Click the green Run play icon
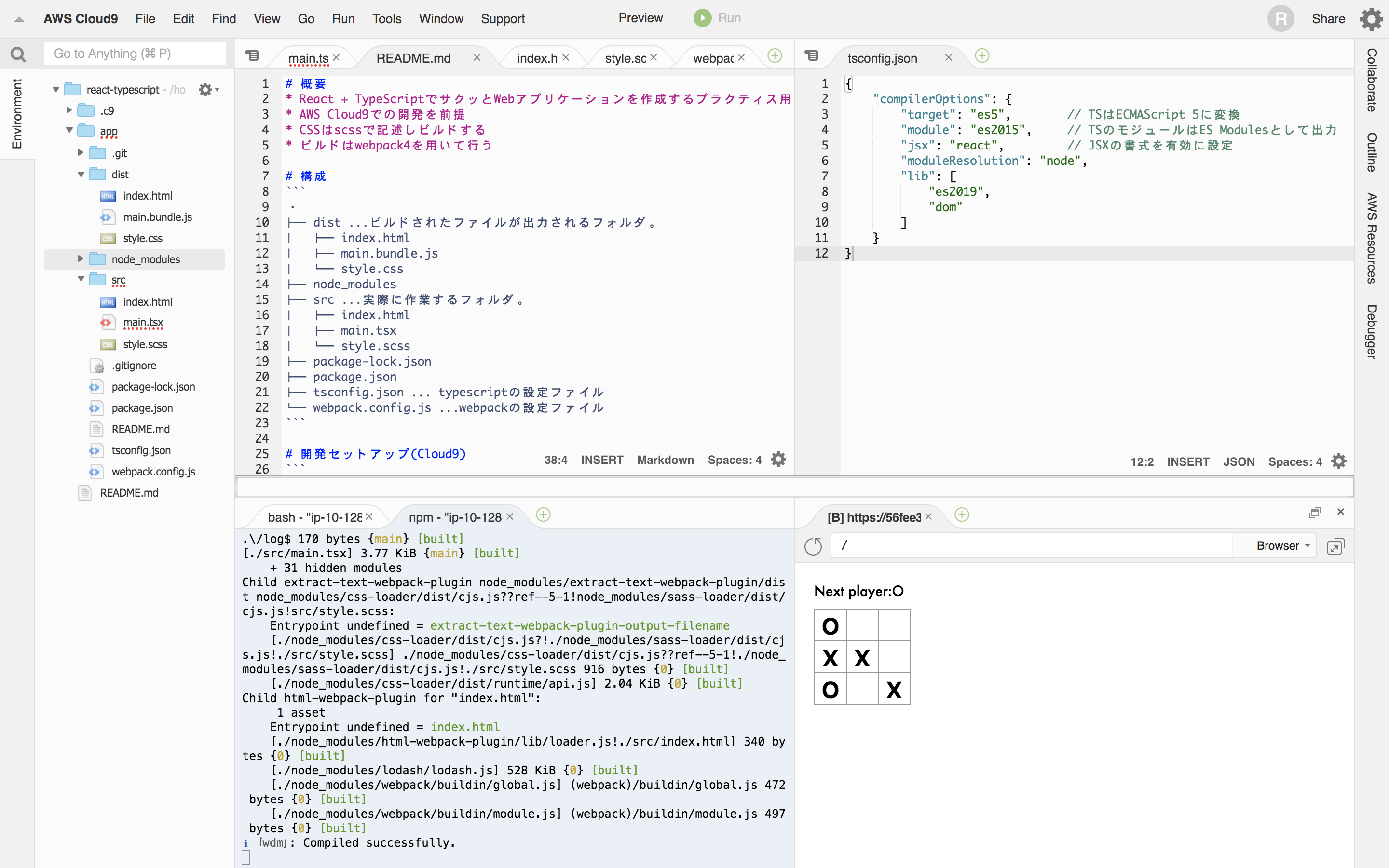Viewport: 1389px width, 868px height. tap(702, 18)
